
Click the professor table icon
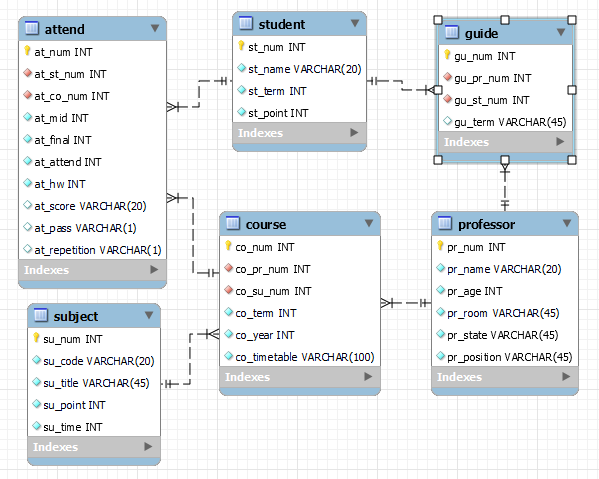pyautogui.click(x=445, y=223)
